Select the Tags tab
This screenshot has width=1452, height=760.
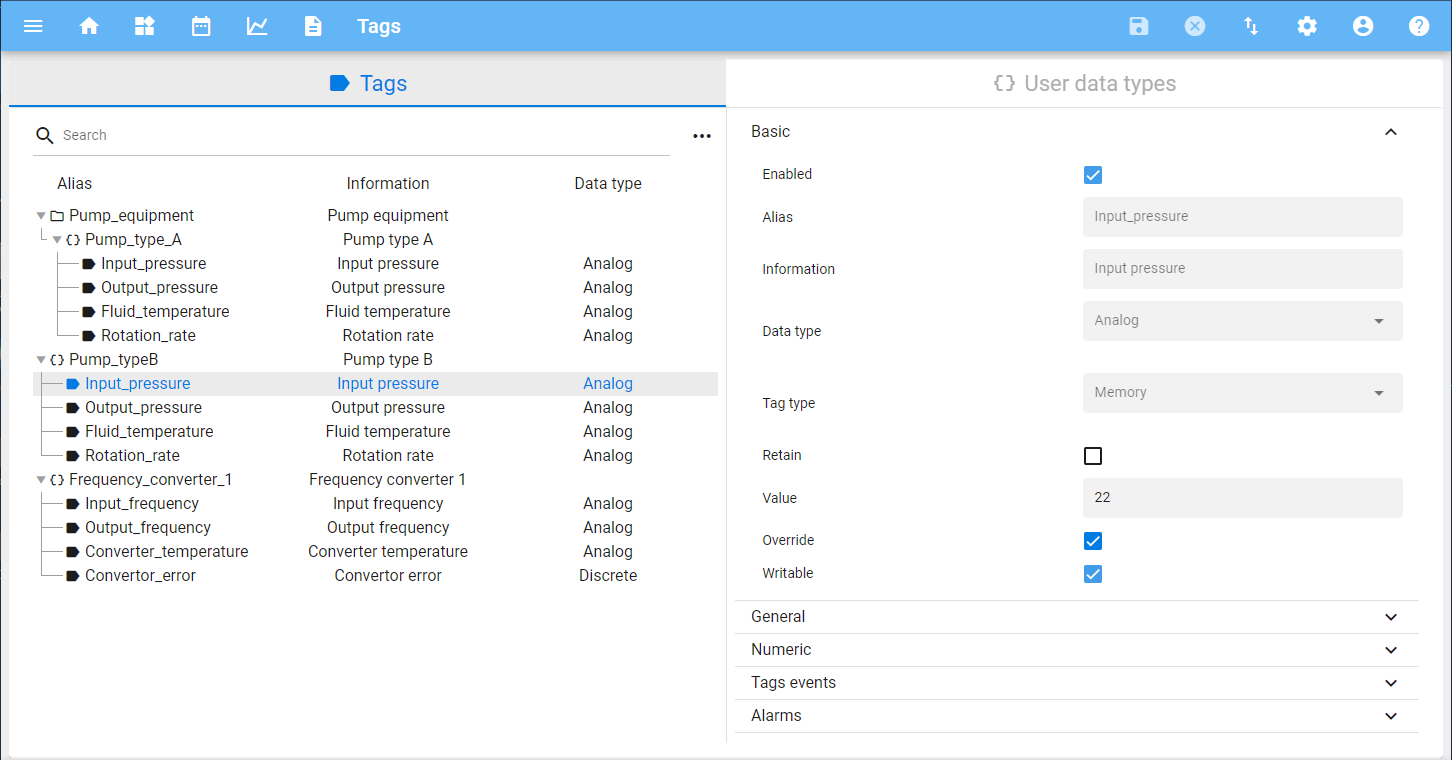(368, 83)
